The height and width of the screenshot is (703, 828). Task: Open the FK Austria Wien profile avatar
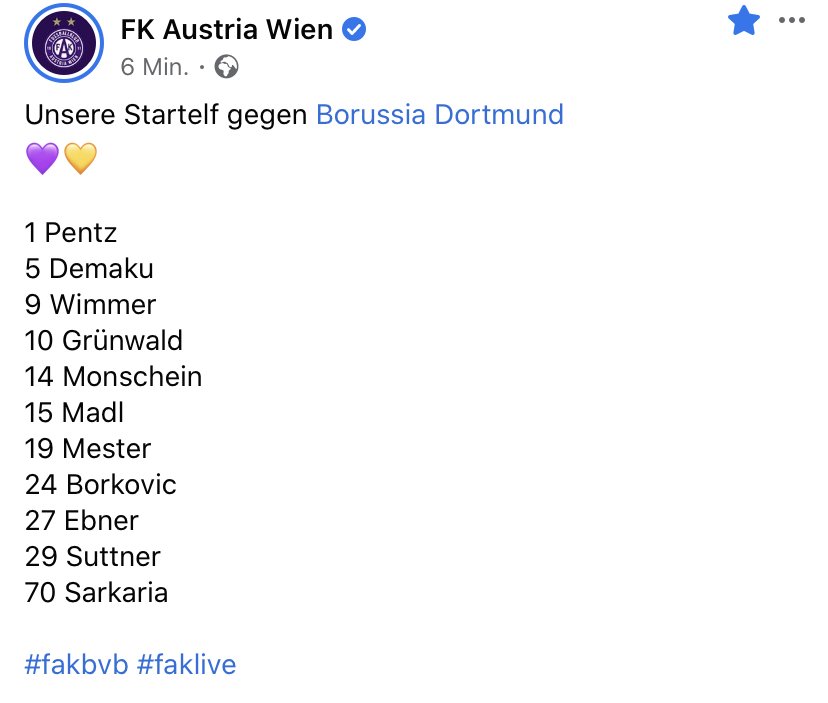pos(64,43)
